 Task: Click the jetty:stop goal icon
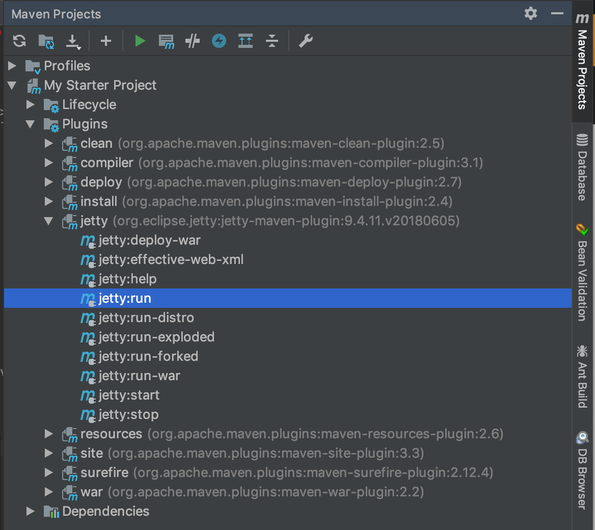tap(88, 415)
